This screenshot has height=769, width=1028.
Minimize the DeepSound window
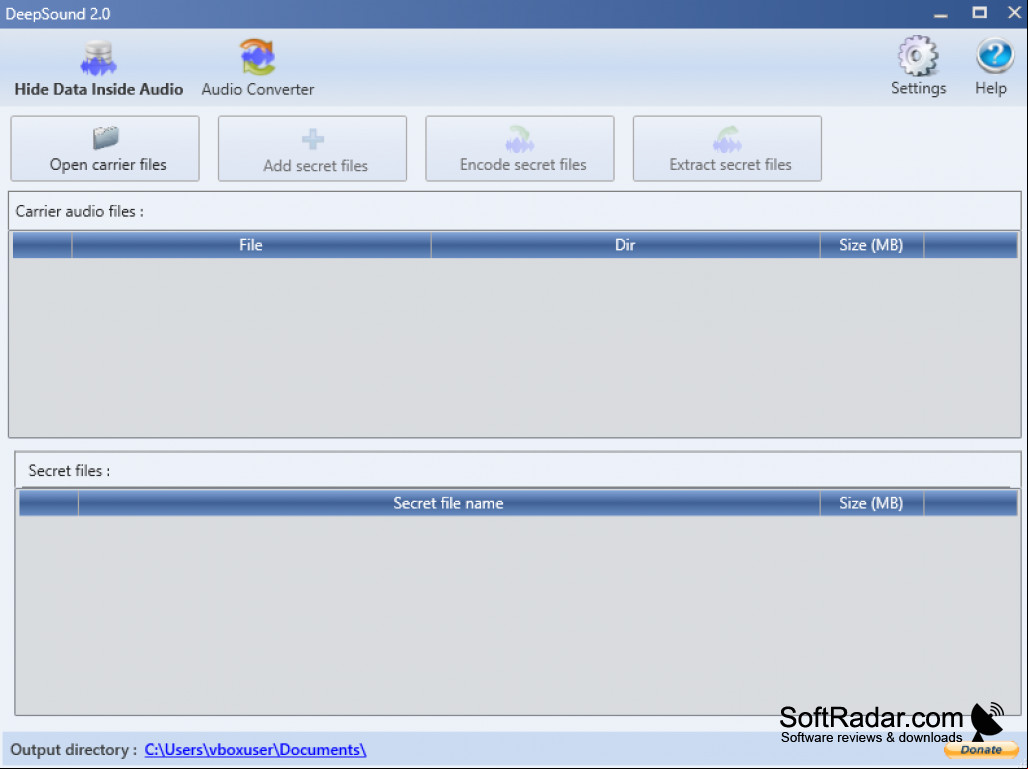941,14
